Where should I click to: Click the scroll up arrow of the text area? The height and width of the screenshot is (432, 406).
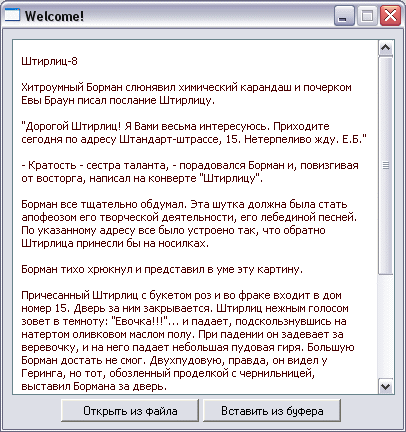point(386,48)
